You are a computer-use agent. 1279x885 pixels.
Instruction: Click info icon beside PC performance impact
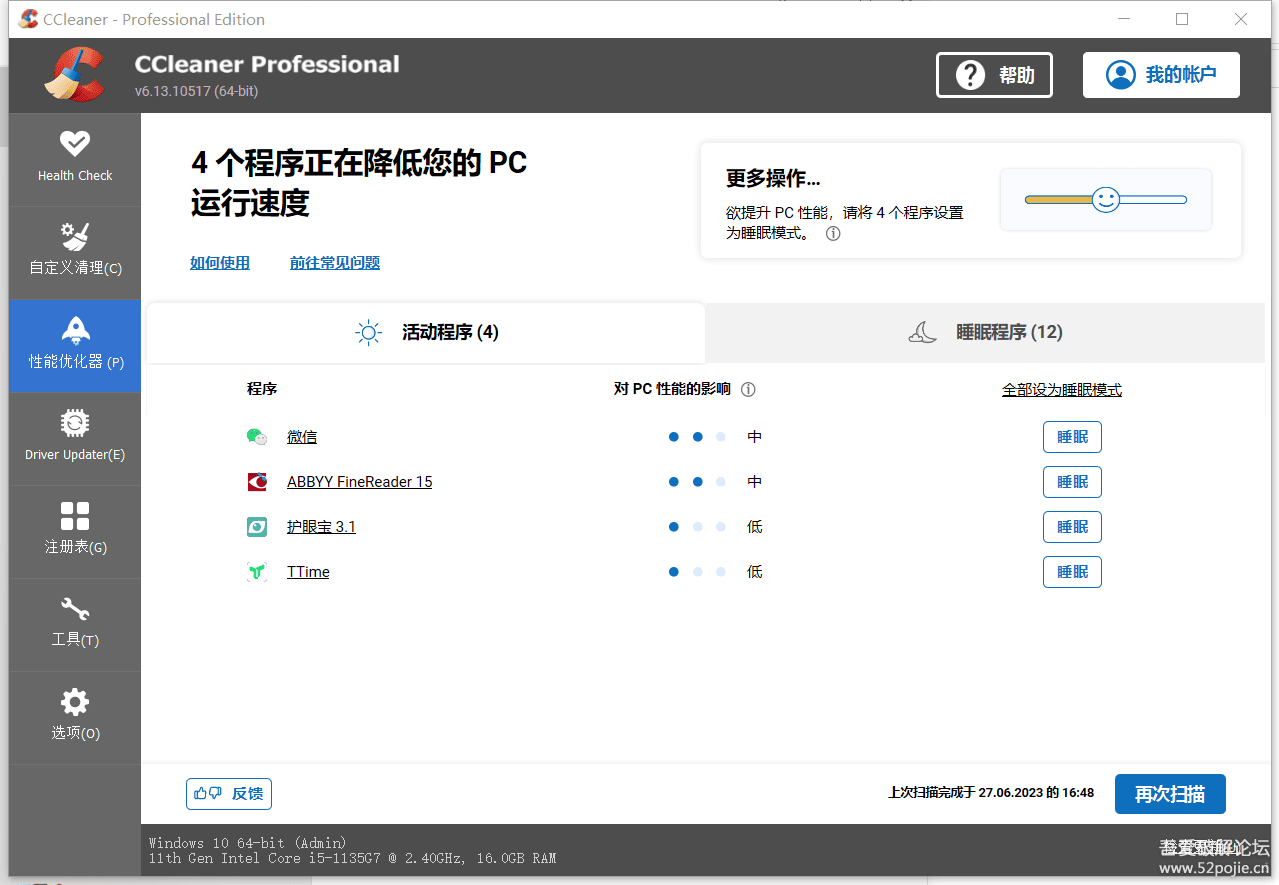coord(748,390)
